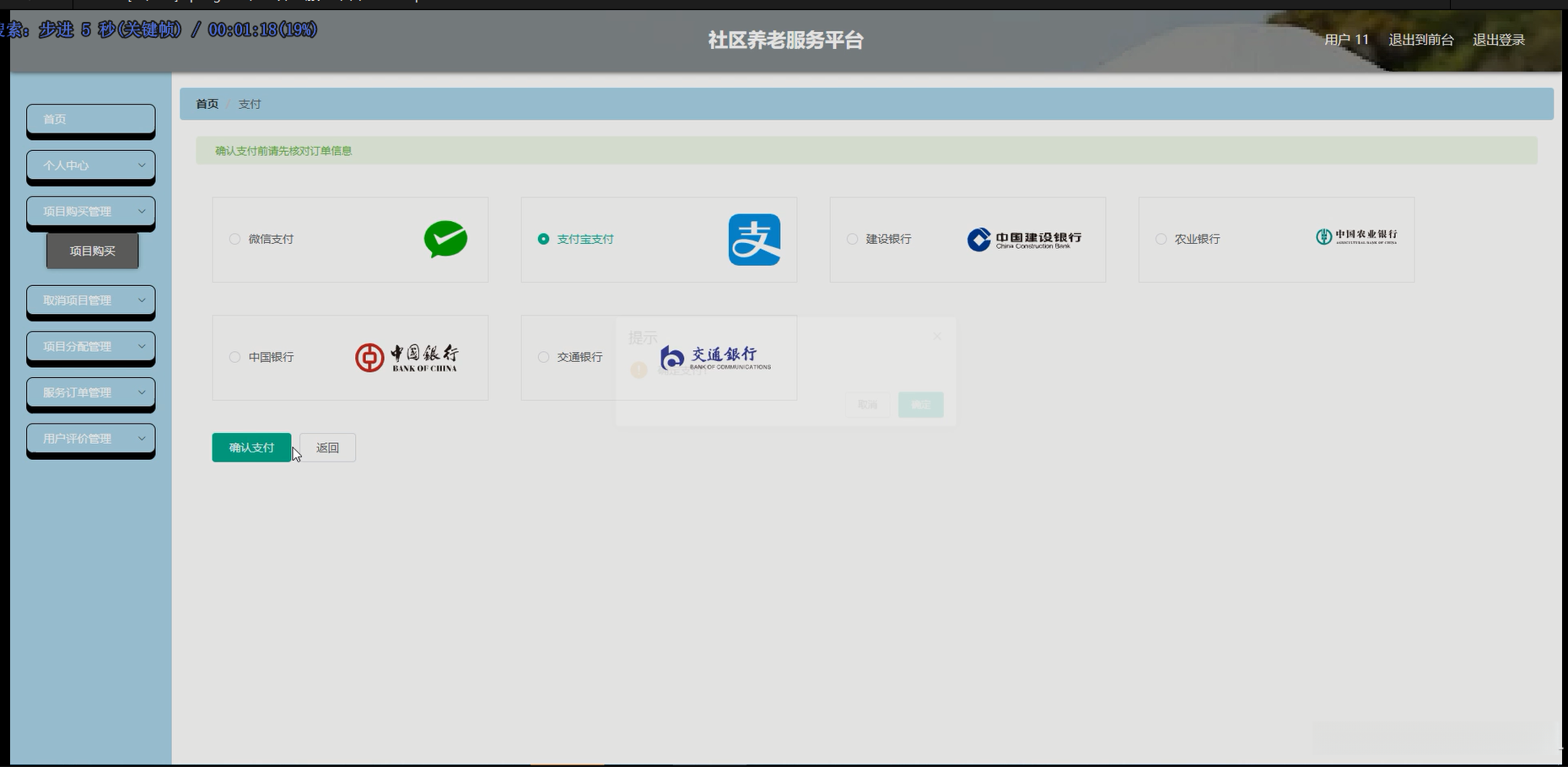Go to 首页 via the breadcrumb
The width and height of the screenshot is (1568, 767).
(x=207, y=104)
